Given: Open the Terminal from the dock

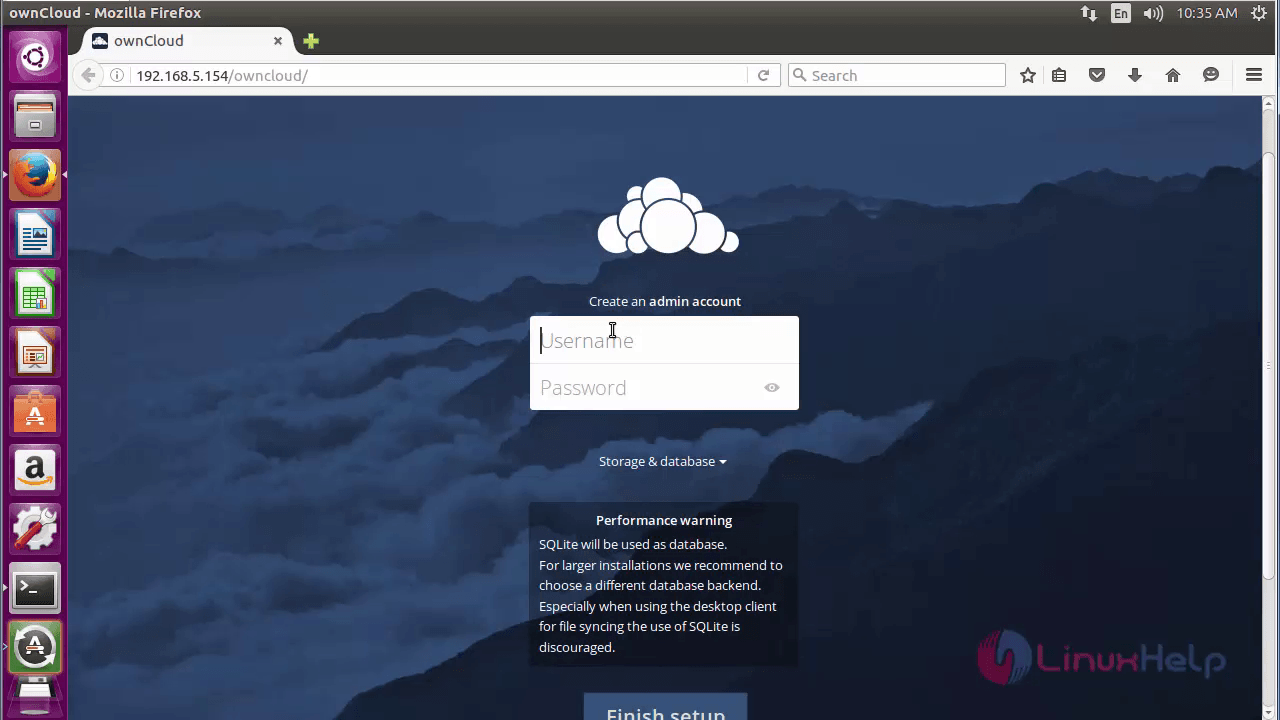Looking at the screenshot, I should pyautogui.click(x=35, y=588).
